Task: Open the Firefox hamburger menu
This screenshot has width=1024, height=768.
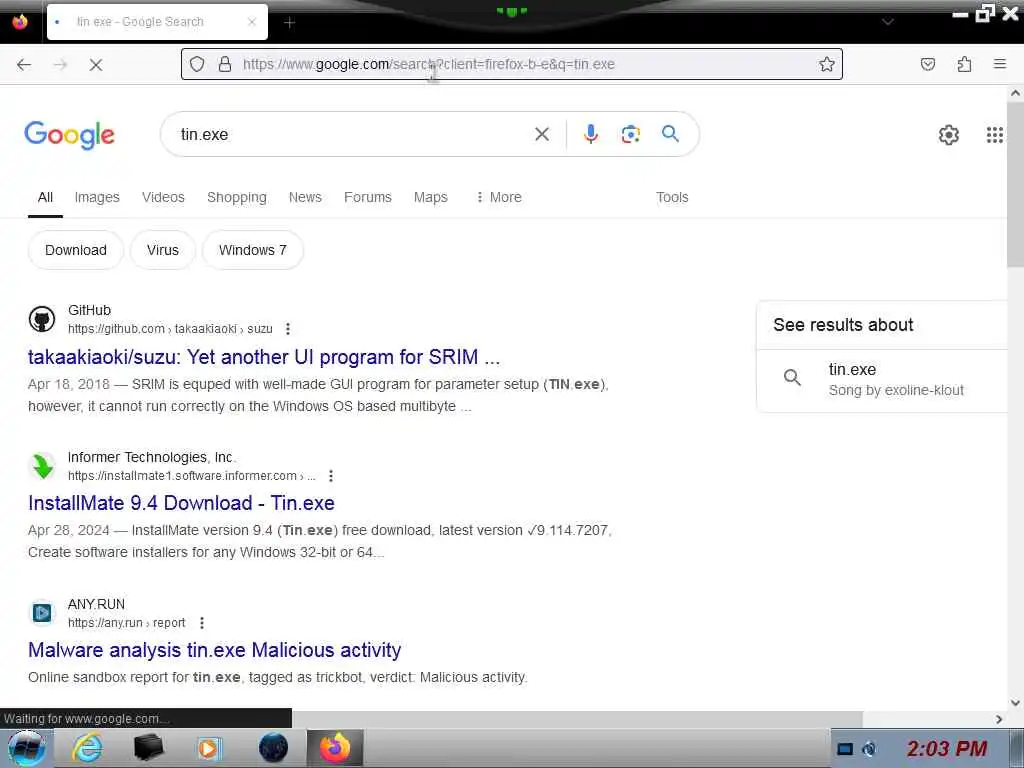Action: coord(999,64)
